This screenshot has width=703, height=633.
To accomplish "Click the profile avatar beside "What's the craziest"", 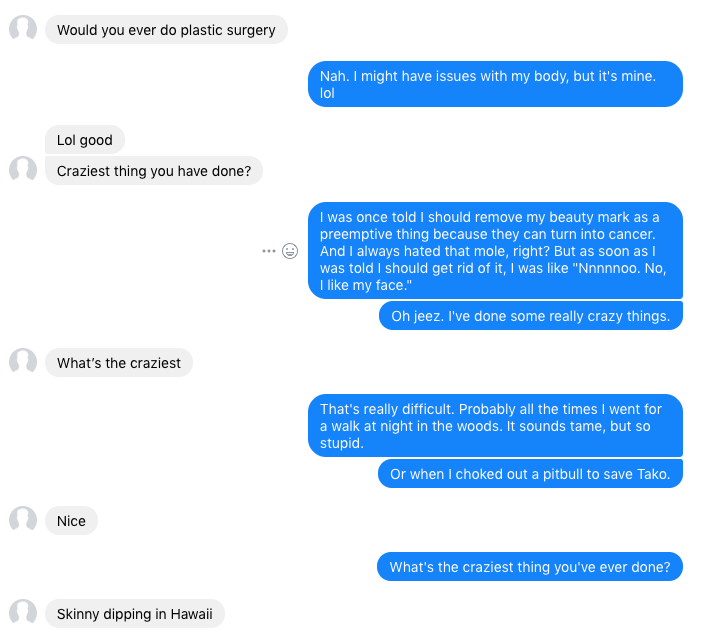I will (23, 363).
